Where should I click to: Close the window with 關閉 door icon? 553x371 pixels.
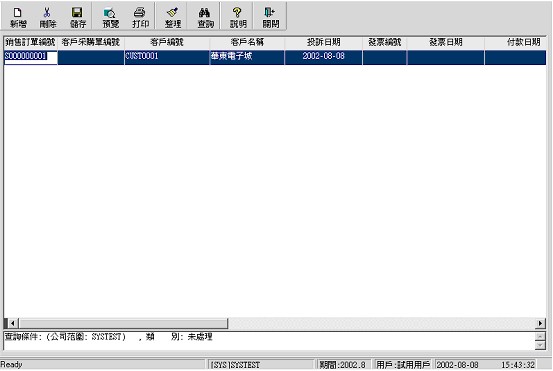(270, 17)
